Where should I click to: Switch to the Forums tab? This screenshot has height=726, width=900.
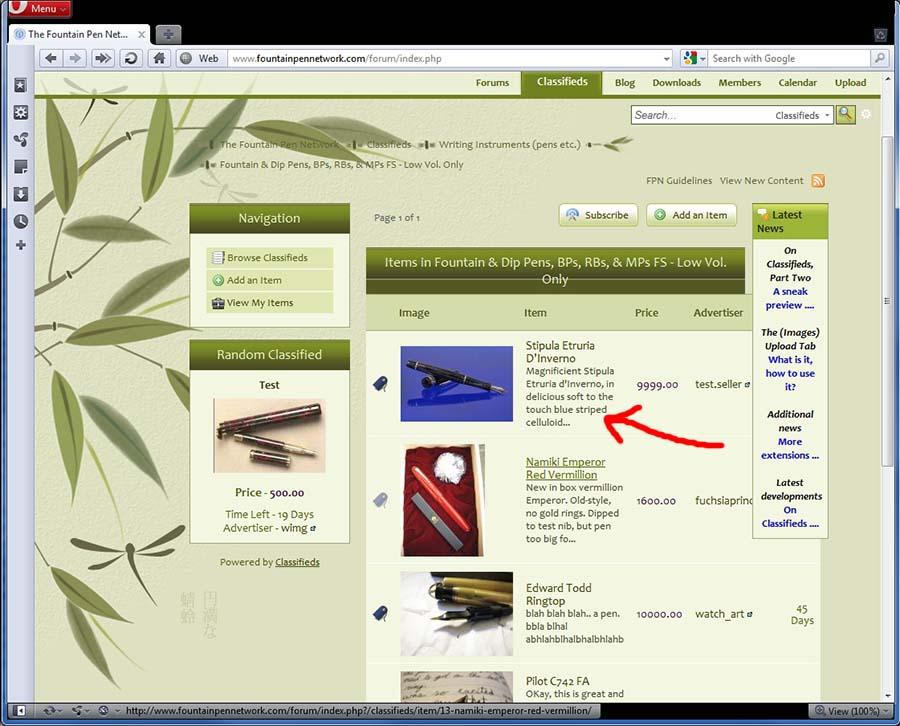[x=492, y=83]
